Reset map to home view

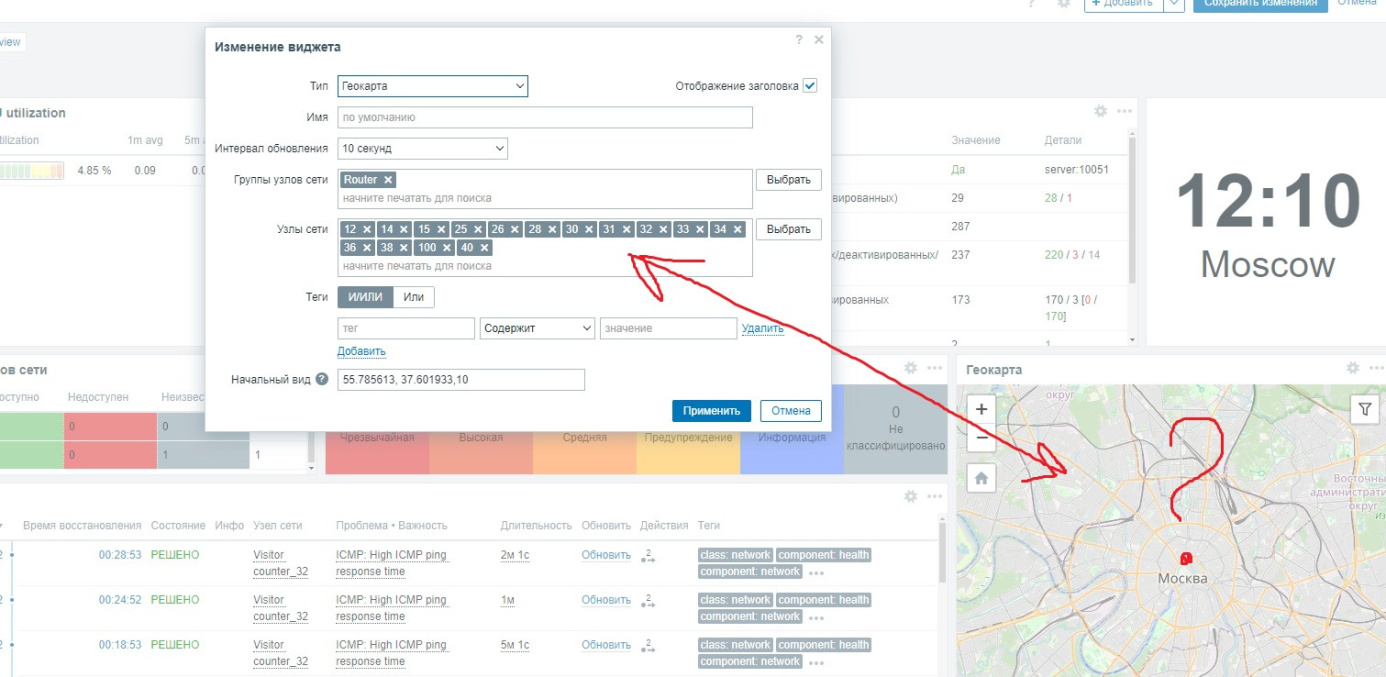(981, 479)
